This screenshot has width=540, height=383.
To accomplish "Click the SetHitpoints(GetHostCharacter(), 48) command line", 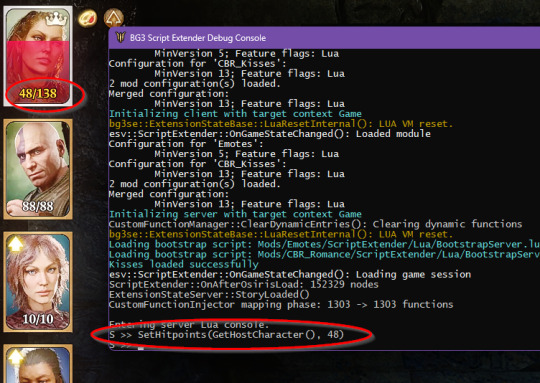I will 226,334.
